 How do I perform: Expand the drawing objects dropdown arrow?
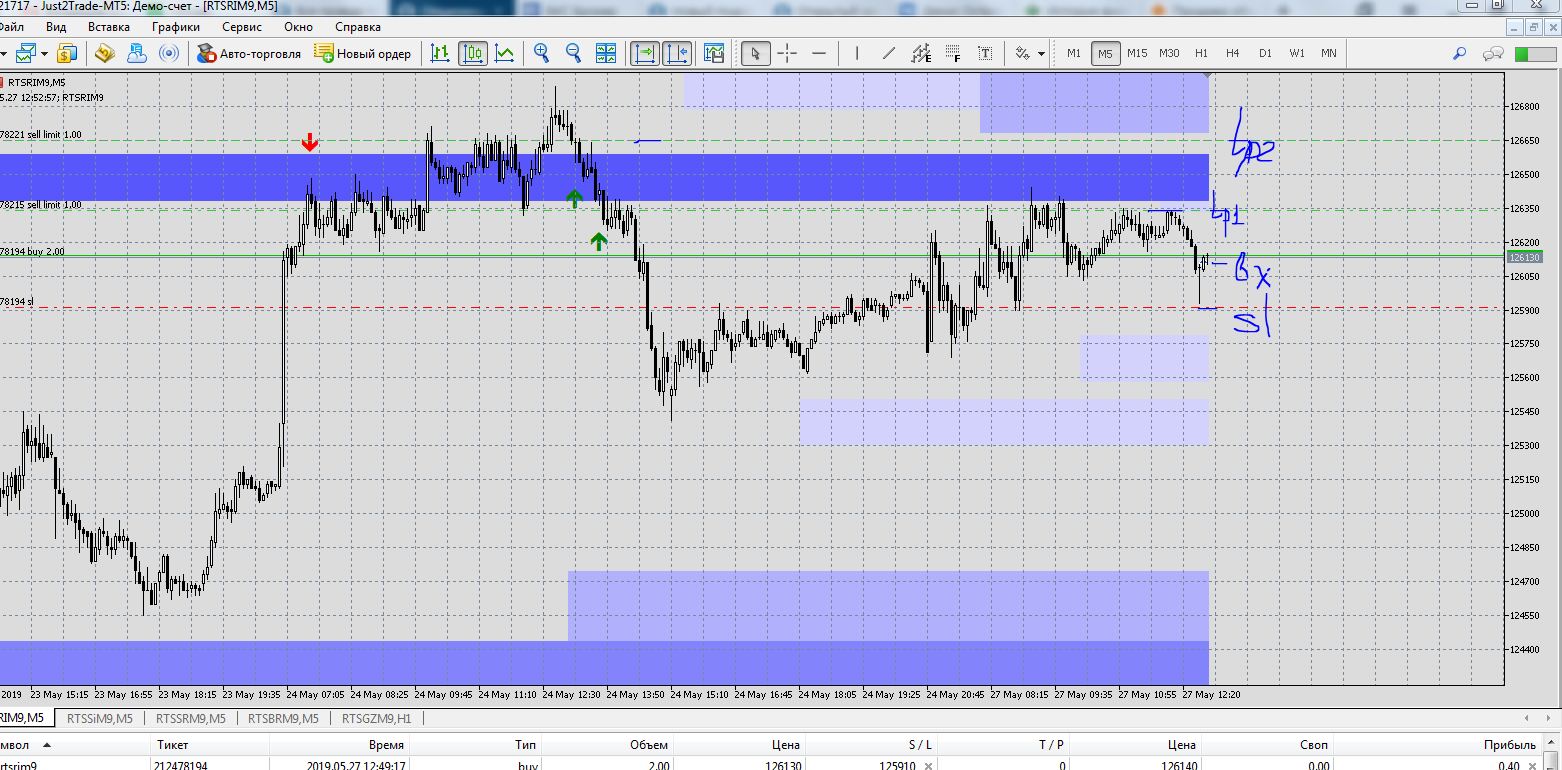pos(1041,53)
